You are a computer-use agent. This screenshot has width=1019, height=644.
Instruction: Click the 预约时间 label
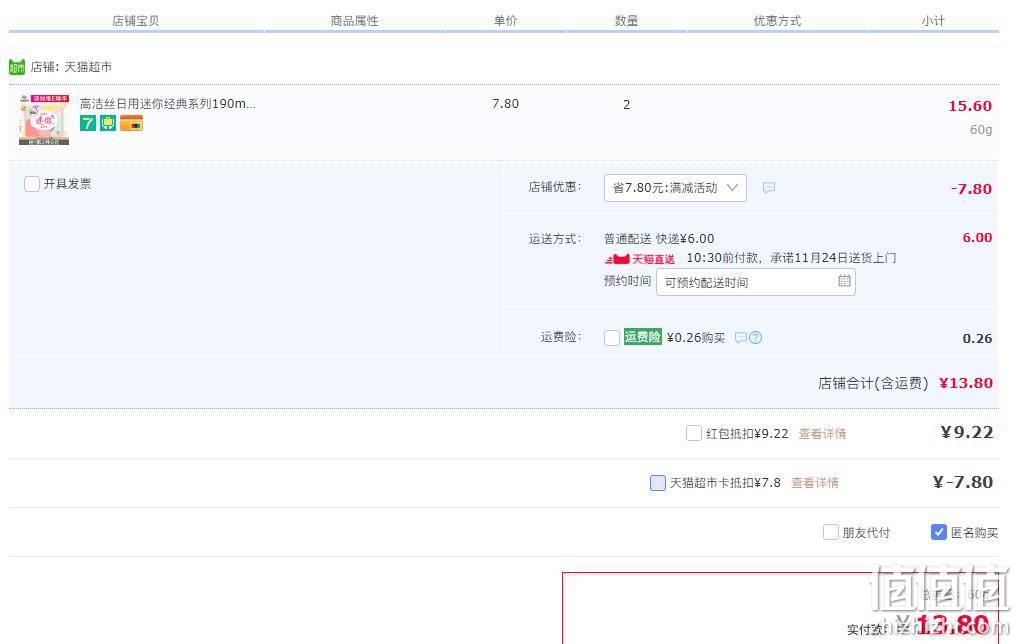pos(627,281)
